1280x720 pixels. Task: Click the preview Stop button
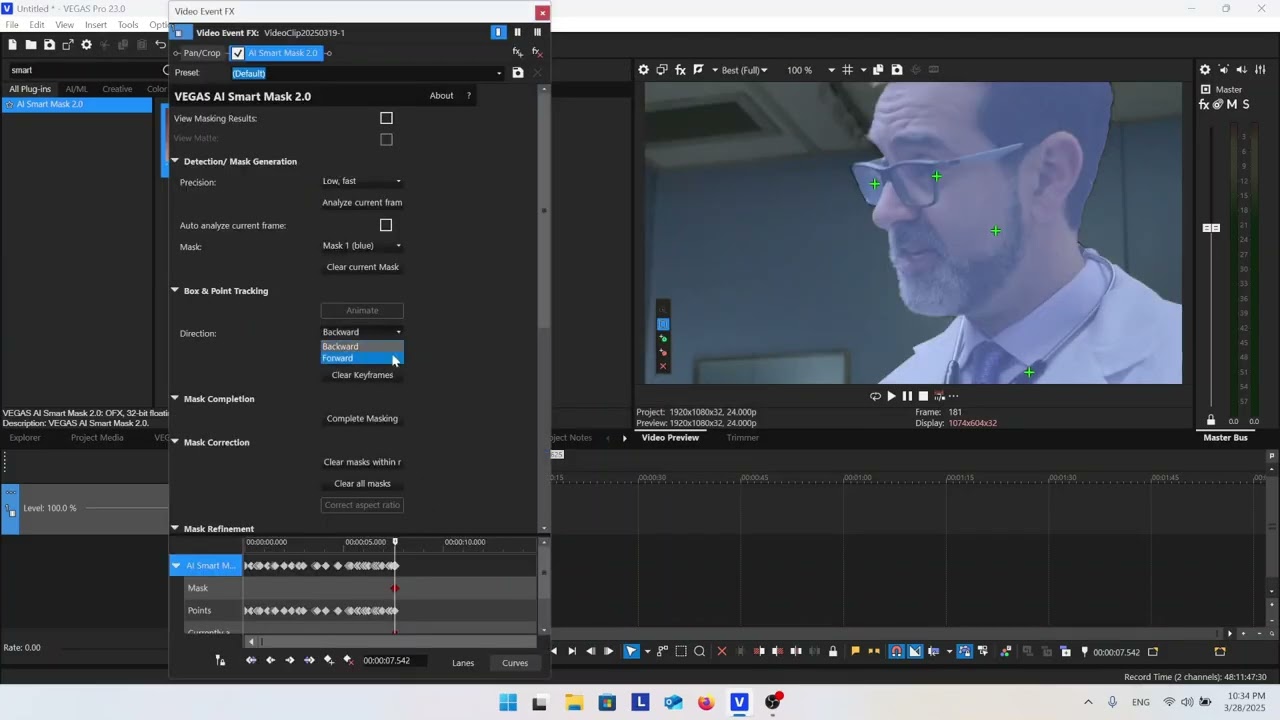[x=923, y=396]
